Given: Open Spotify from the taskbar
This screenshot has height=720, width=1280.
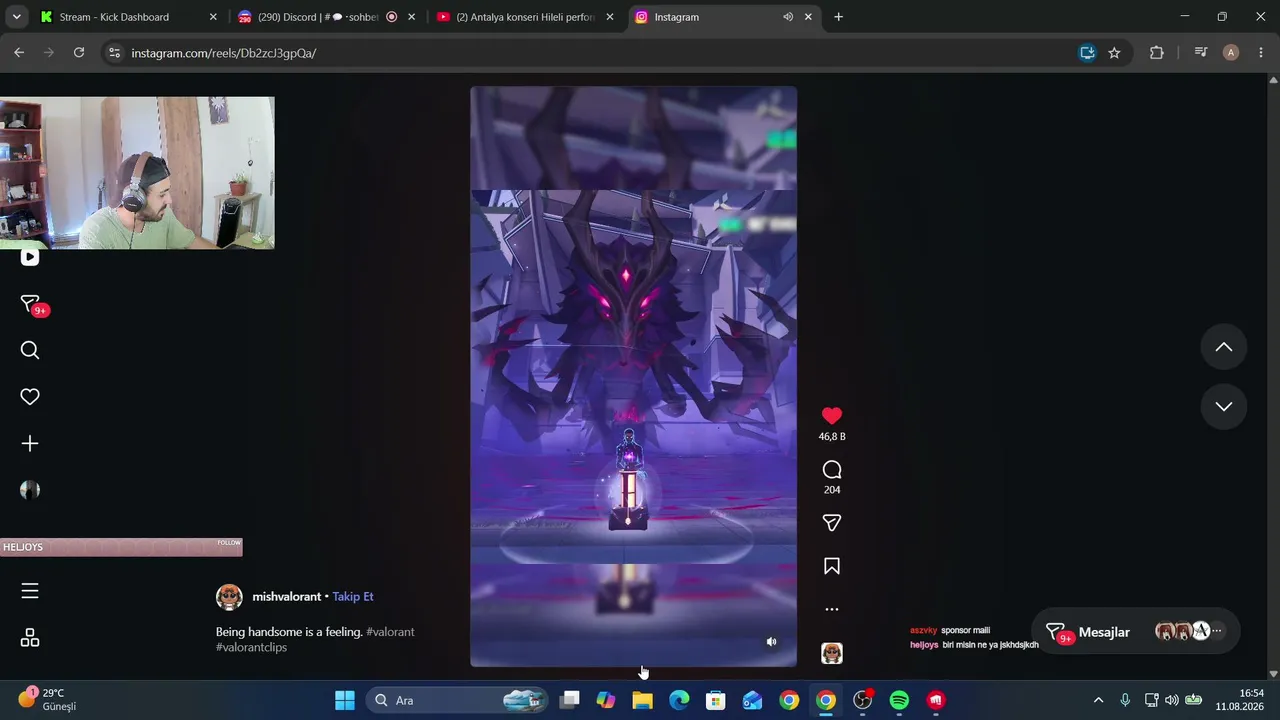Looking at the screenshot, I should point(899,700).
